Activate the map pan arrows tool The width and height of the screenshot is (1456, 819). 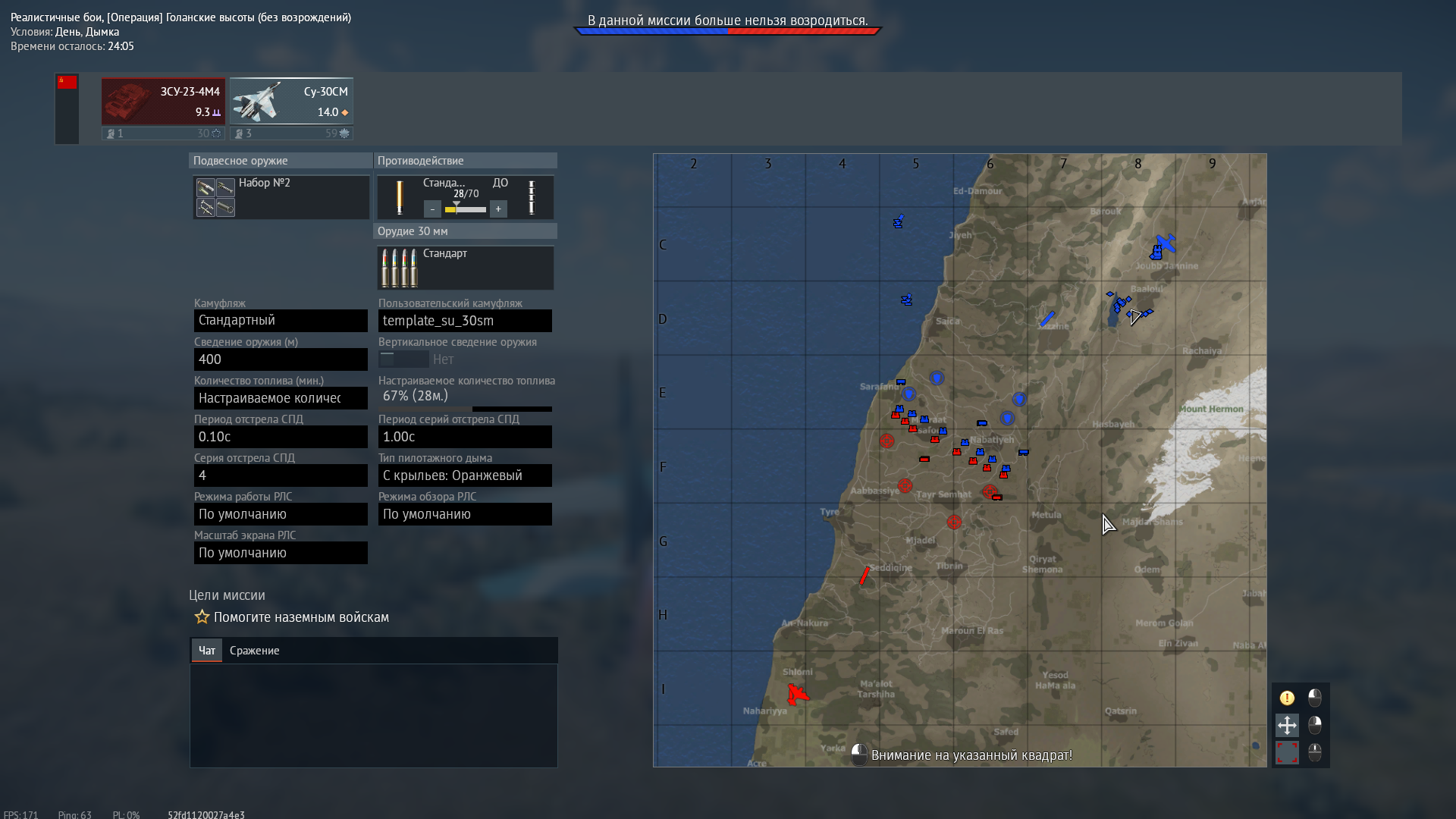pos(1287,725)
